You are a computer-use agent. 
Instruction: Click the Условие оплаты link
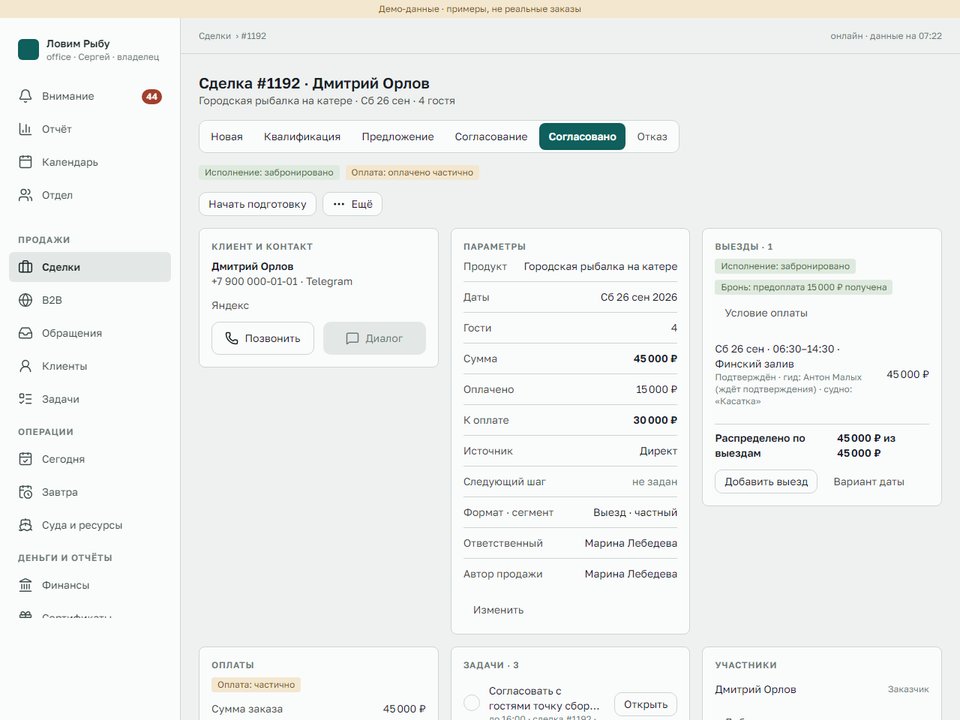(766, 313)
